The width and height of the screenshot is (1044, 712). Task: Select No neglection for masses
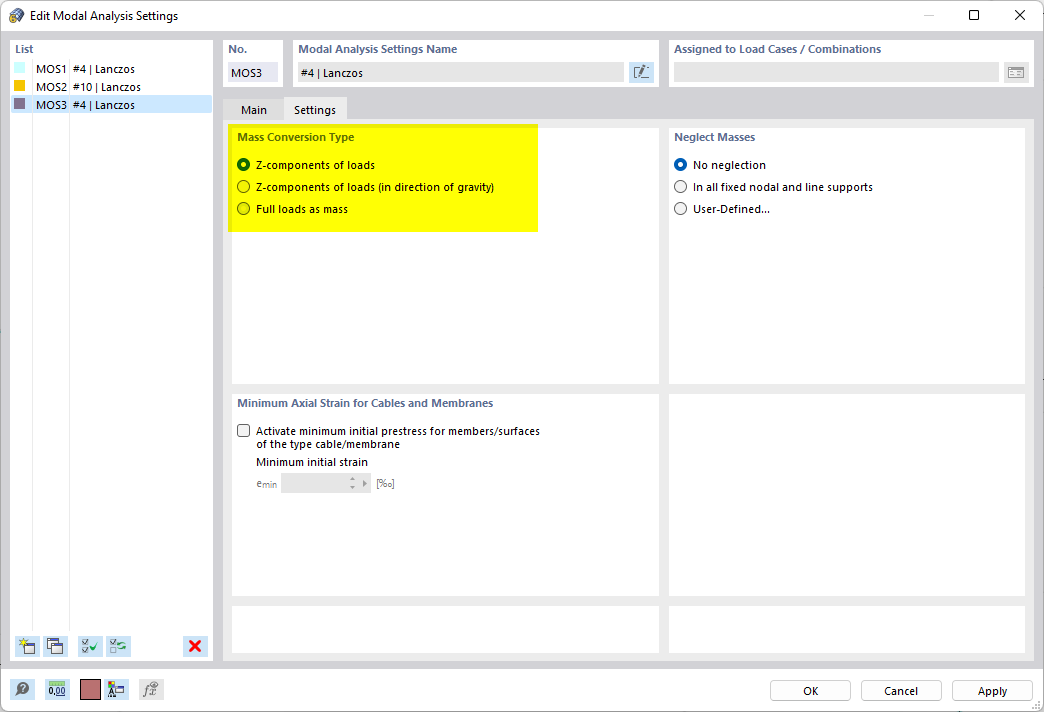point(720,165)
